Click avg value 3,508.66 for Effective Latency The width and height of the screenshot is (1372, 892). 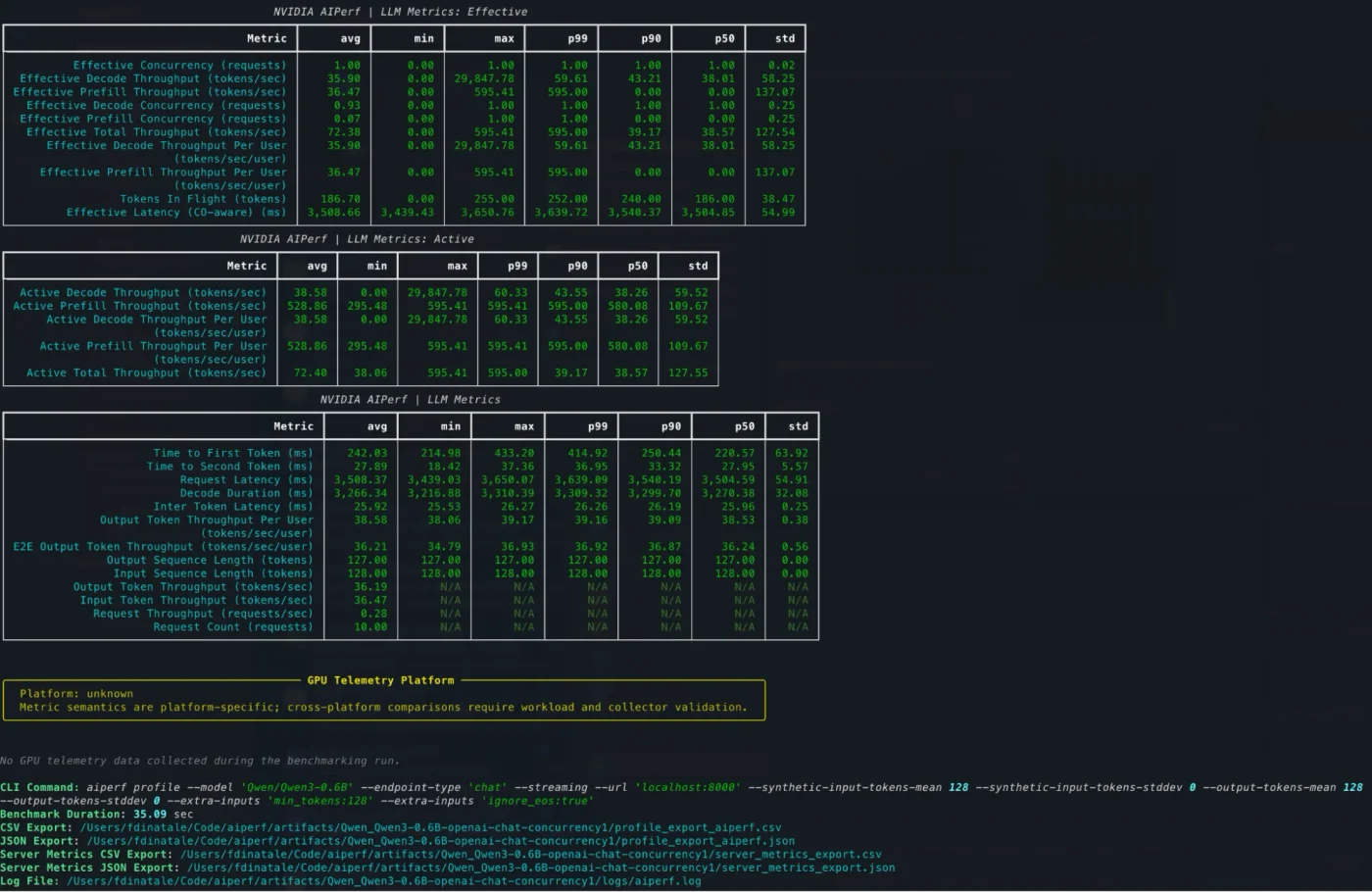coord(333,212)
